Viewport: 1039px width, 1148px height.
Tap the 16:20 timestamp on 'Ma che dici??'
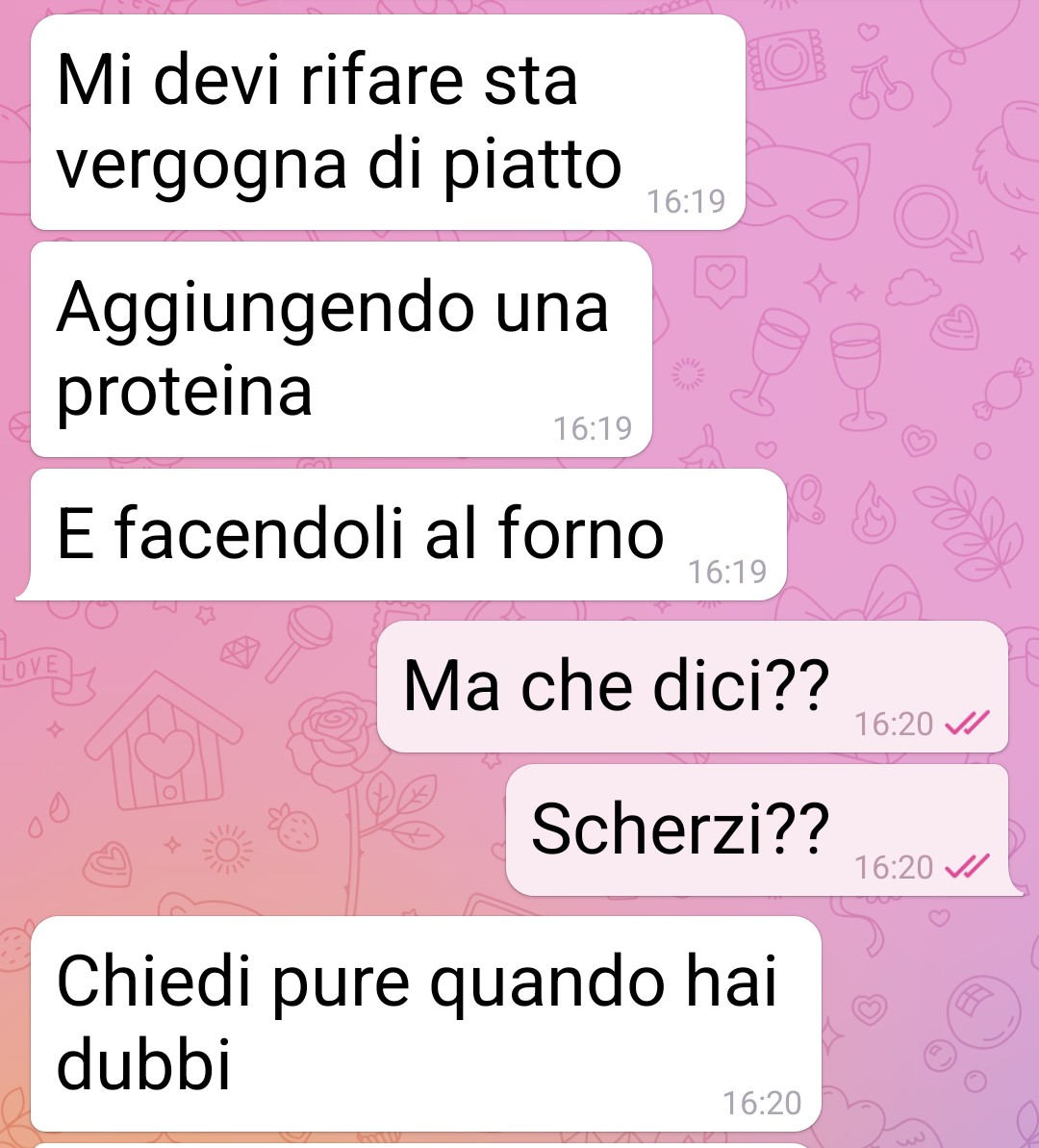point(894,724)
